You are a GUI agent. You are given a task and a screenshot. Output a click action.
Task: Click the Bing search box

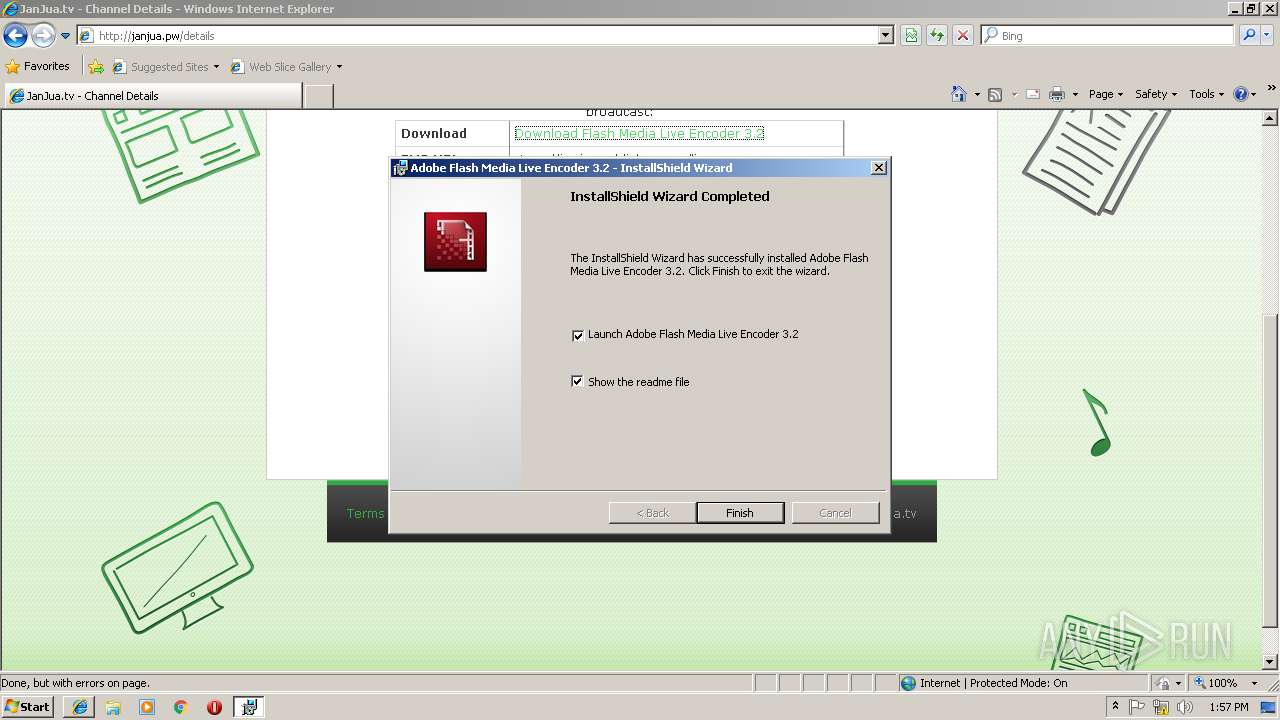pyautogui.click(x=1107, y=36)
